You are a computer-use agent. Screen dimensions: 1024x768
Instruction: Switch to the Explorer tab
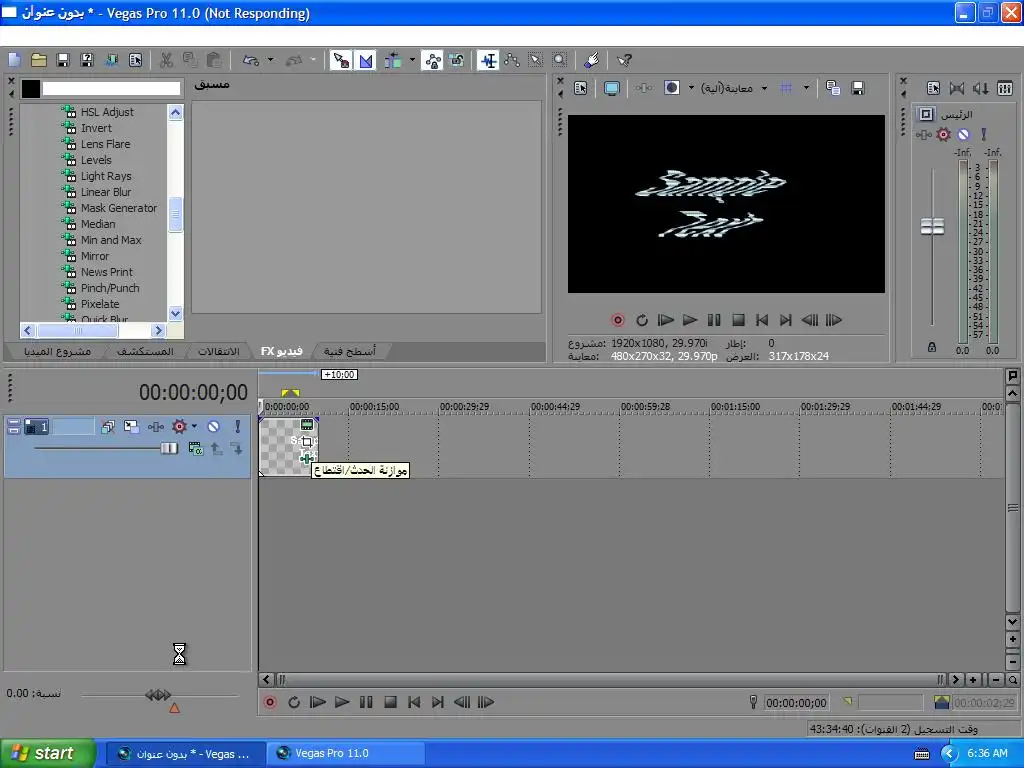[145, 351]
